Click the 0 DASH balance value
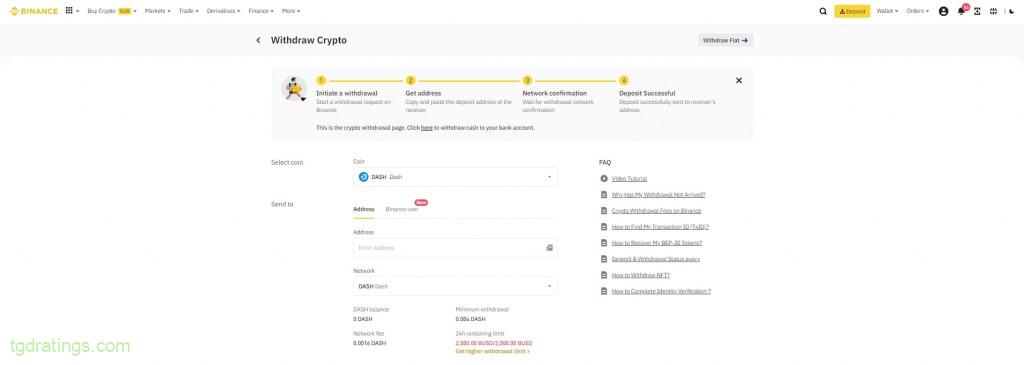This screenshot has width=1024, height=365. (362, 319)
